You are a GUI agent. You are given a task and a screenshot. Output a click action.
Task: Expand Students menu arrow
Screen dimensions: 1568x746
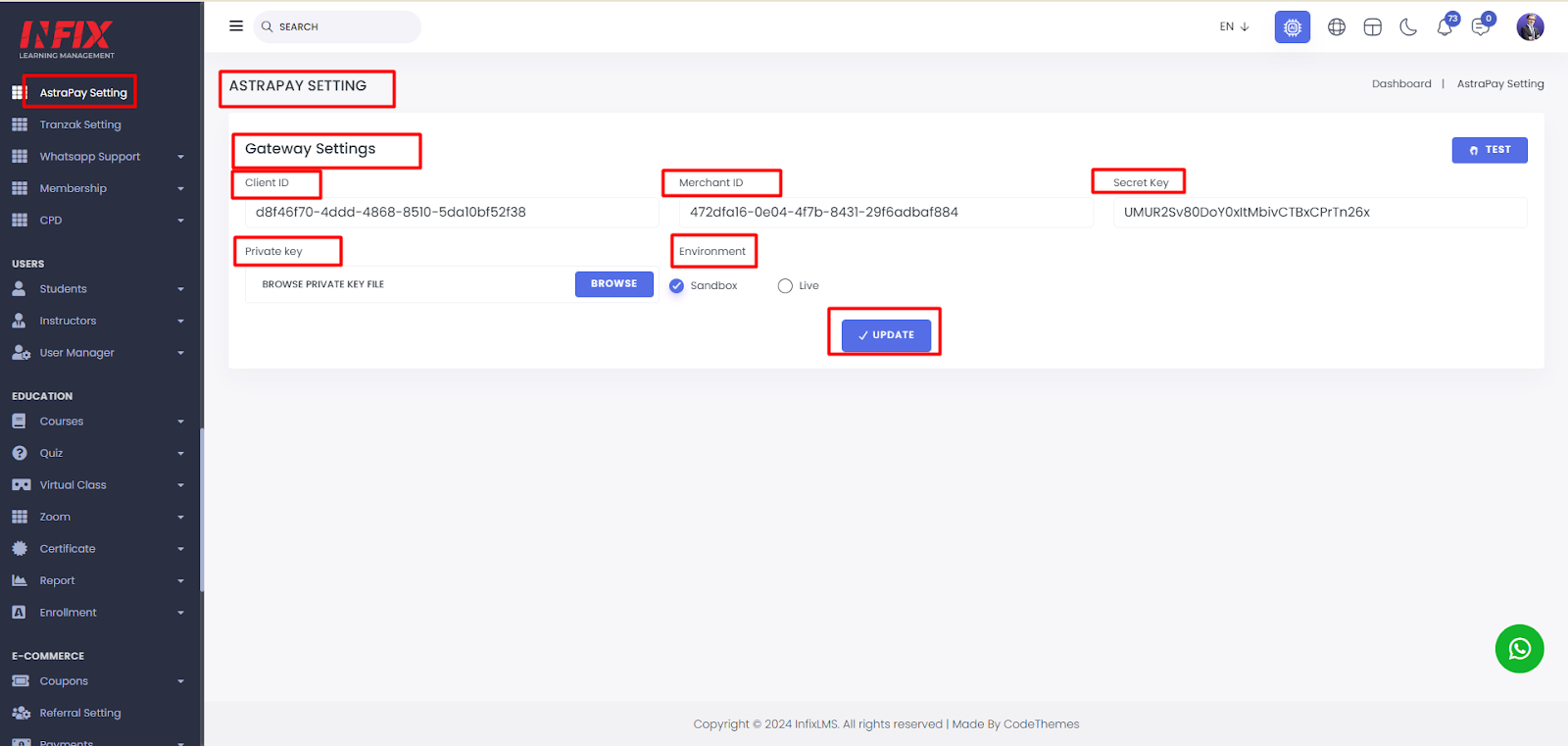[180, 289]
